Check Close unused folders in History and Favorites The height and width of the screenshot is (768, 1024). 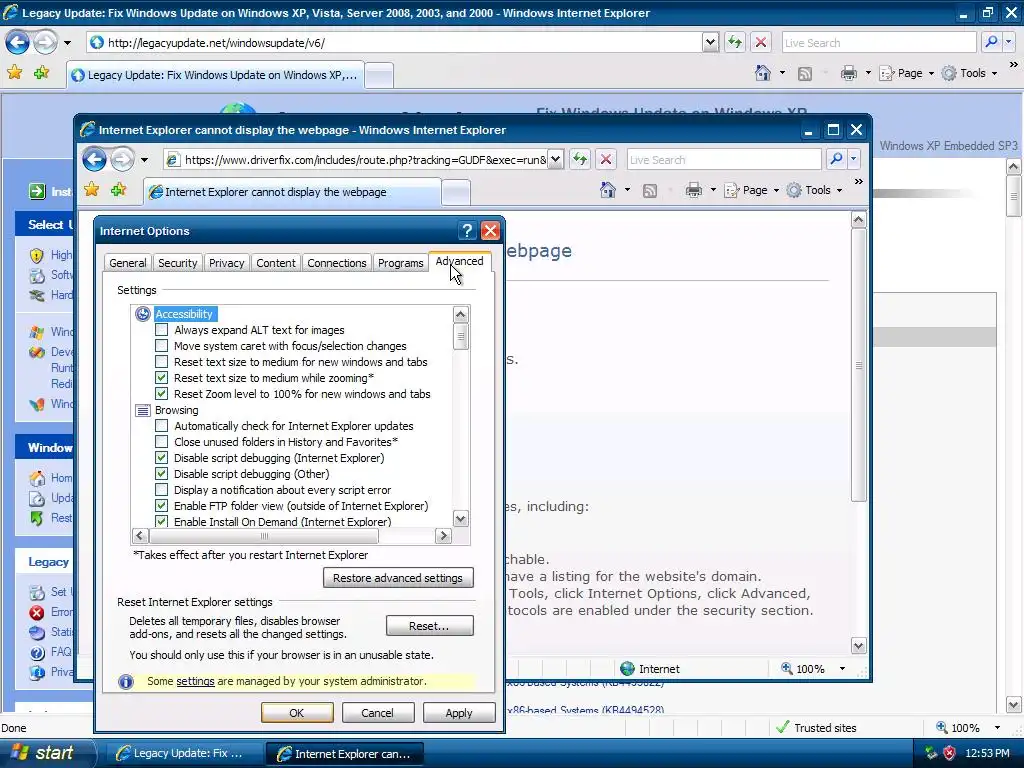pos(161,442)
